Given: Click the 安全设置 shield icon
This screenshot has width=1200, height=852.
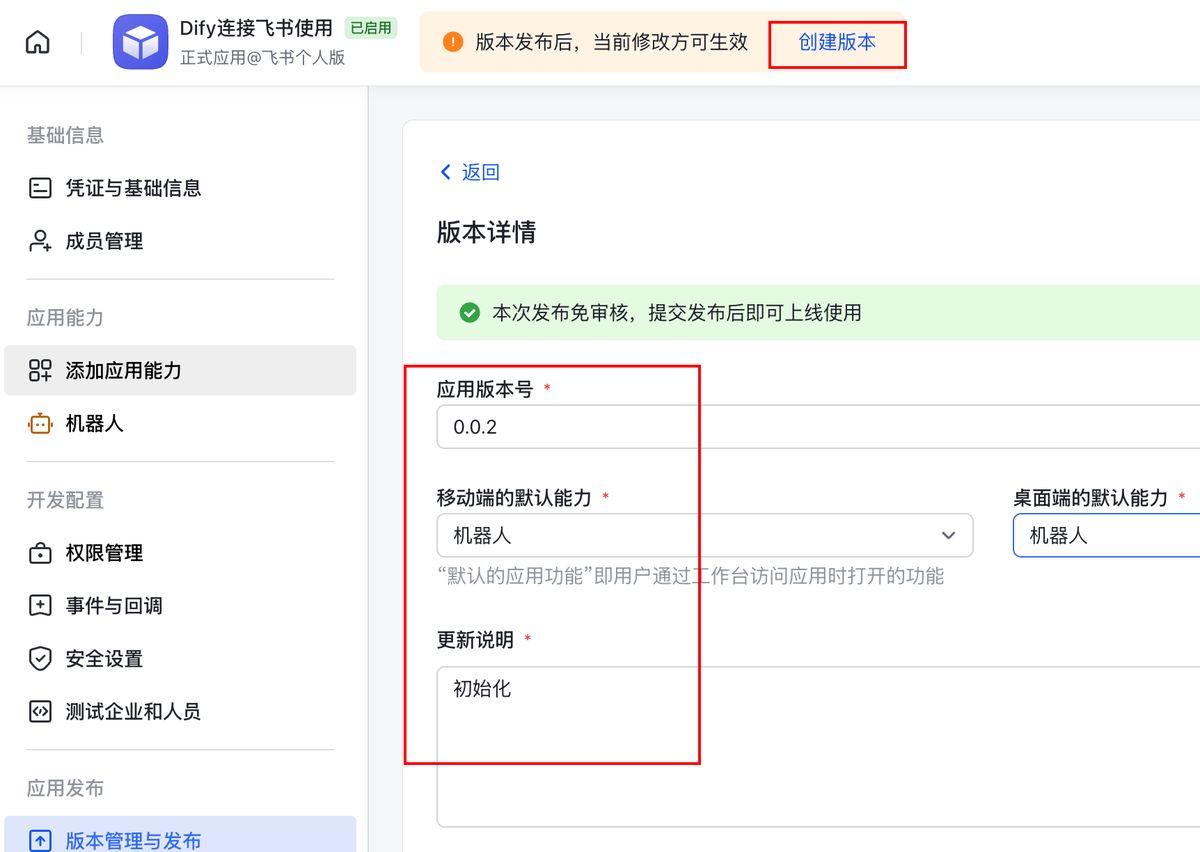Looking at the screenshot, I should click(40, 659).
